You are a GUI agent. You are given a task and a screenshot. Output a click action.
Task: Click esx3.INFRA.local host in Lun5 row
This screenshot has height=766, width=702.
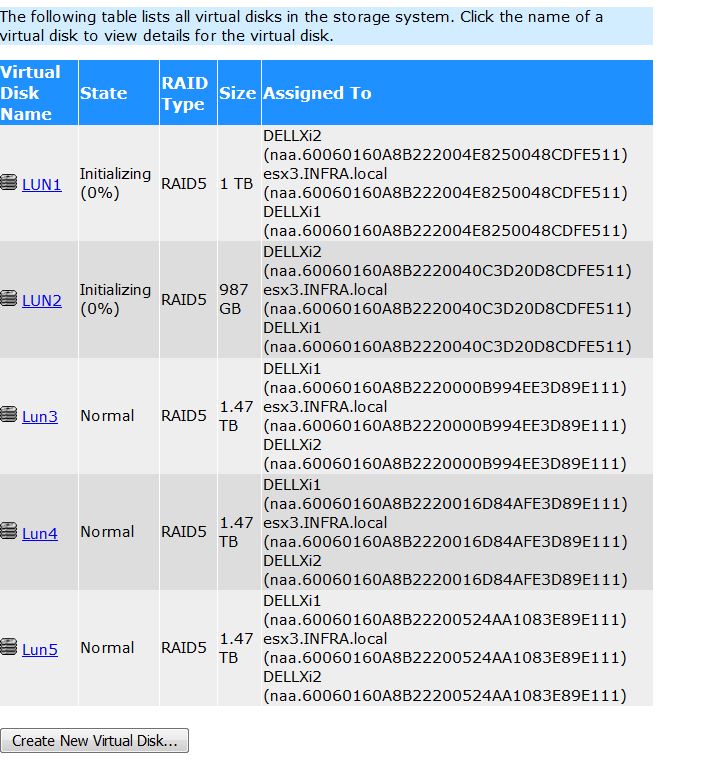[325, 639]
